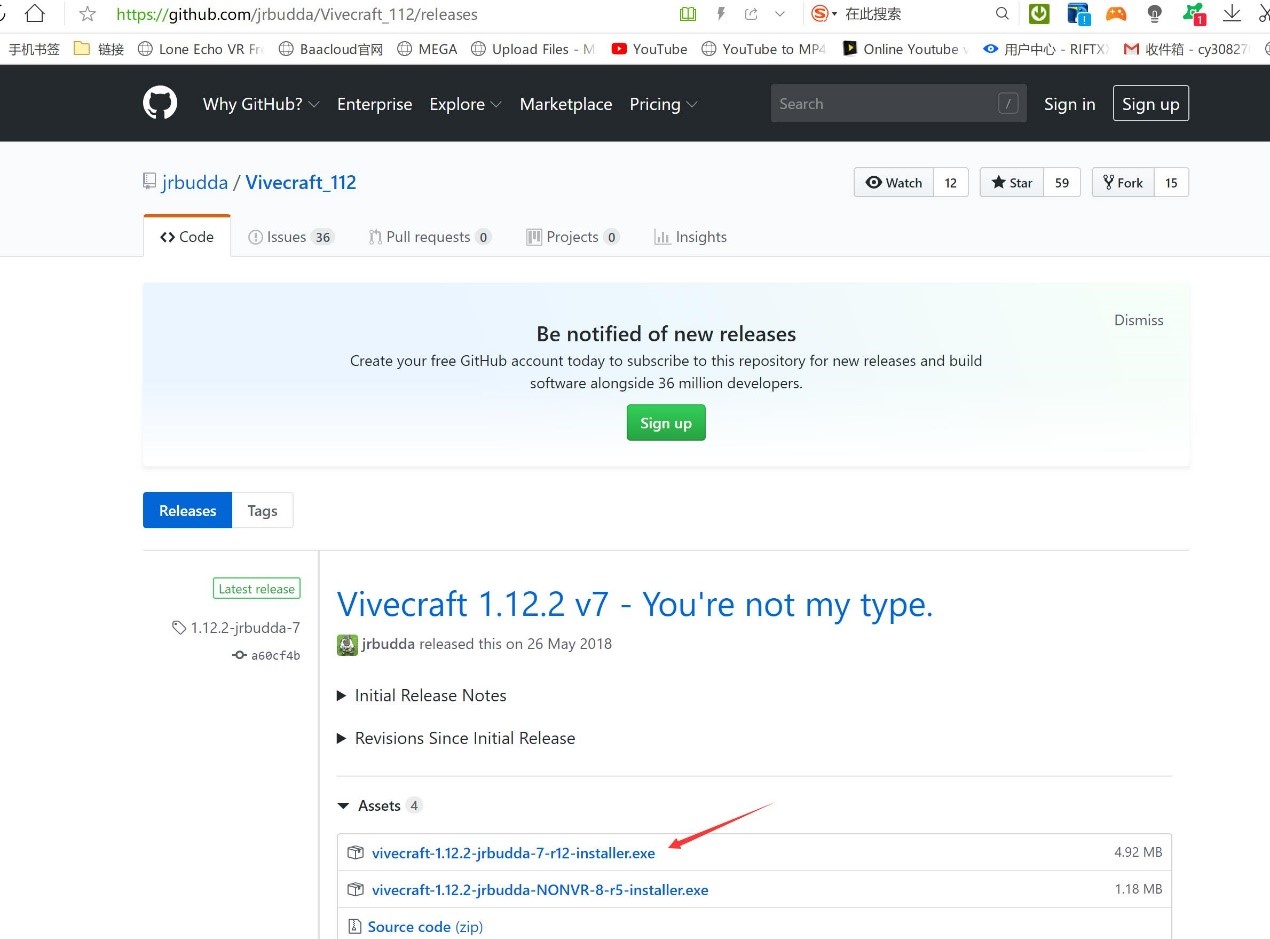Switch to the Issues tab

point(290,237)
